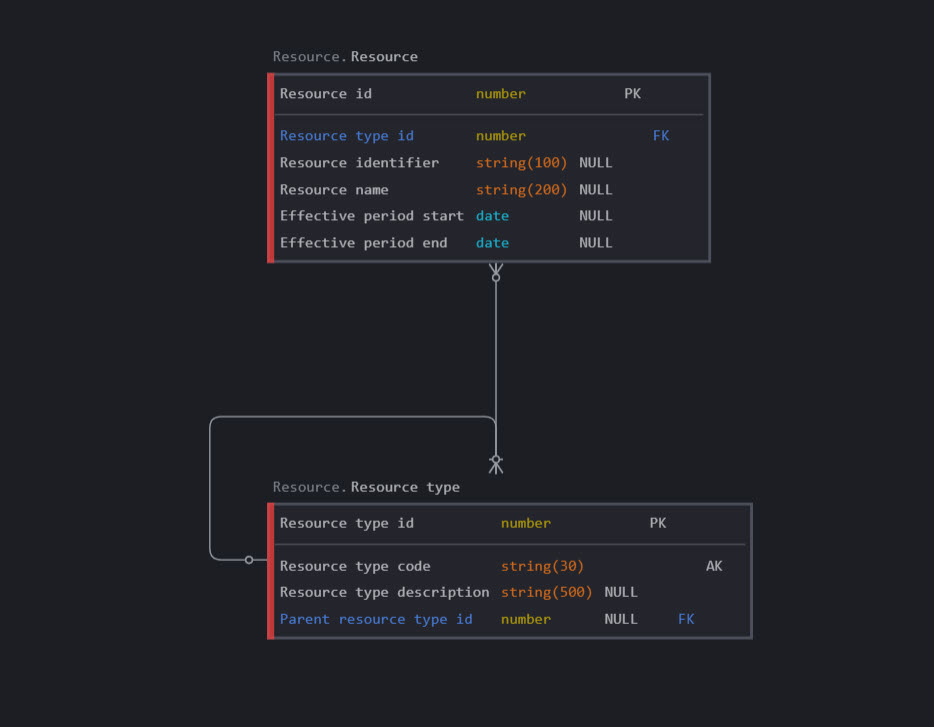Select the FK marker of Parent resource type id

point(685,619)
